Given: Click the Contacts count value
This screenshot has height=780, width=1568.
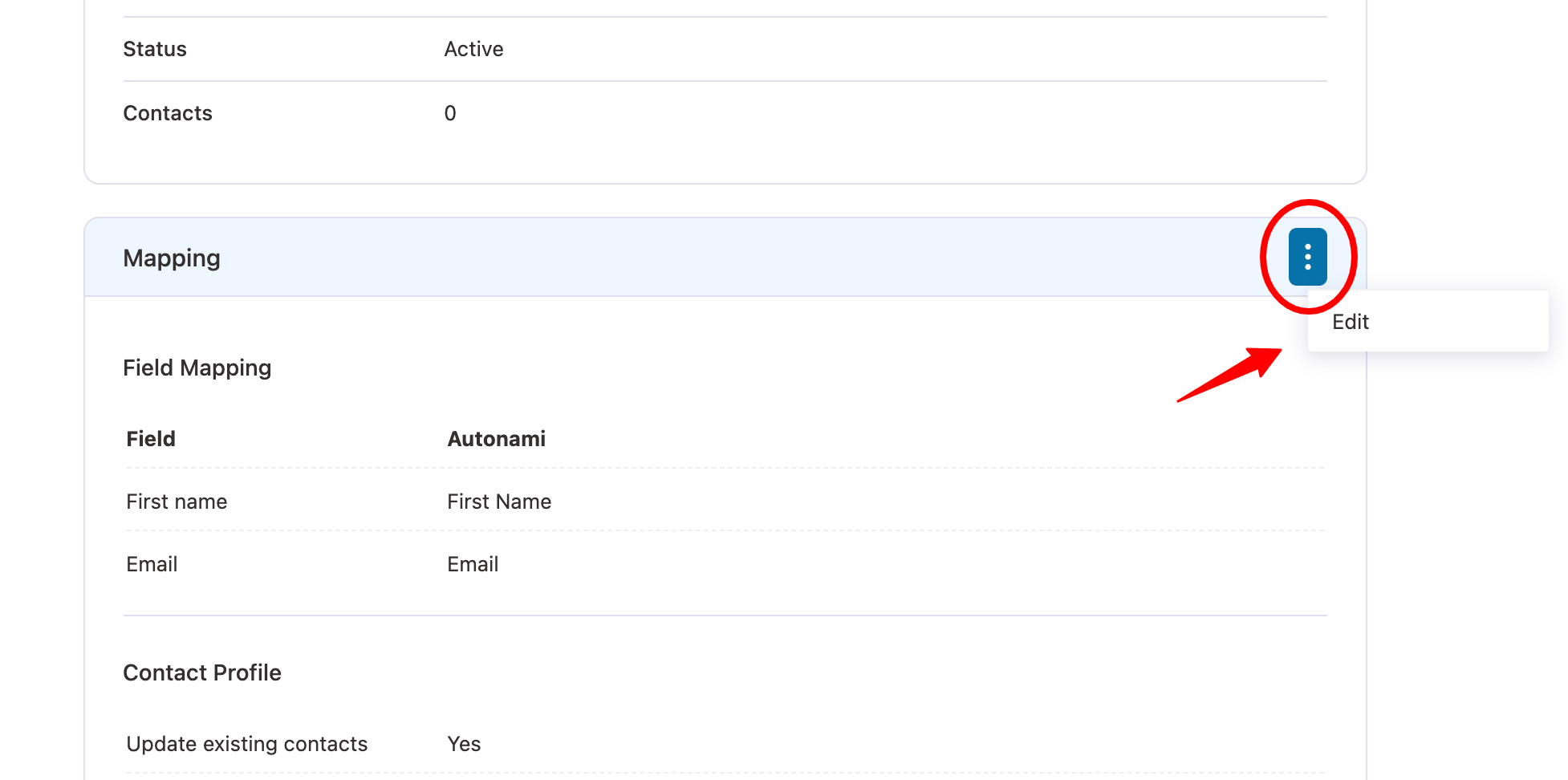Looking at the screenshot, I should point(449,113).
